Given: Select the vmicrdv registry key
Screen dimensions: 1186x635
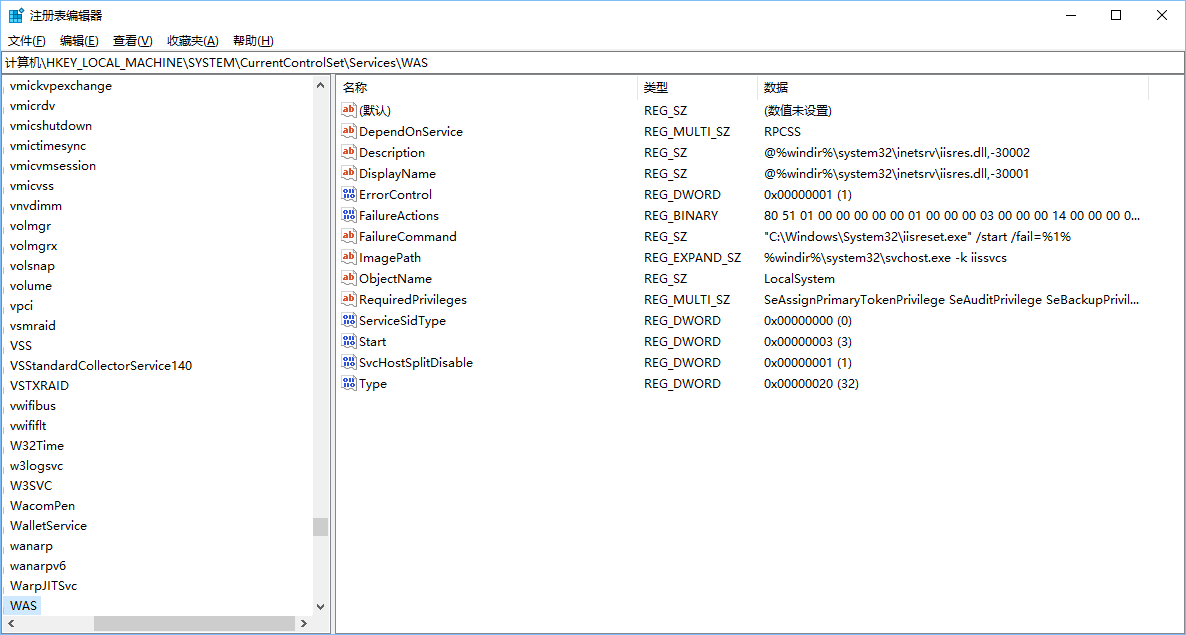Looking at the screenshot, I should (x=33, y=106).
